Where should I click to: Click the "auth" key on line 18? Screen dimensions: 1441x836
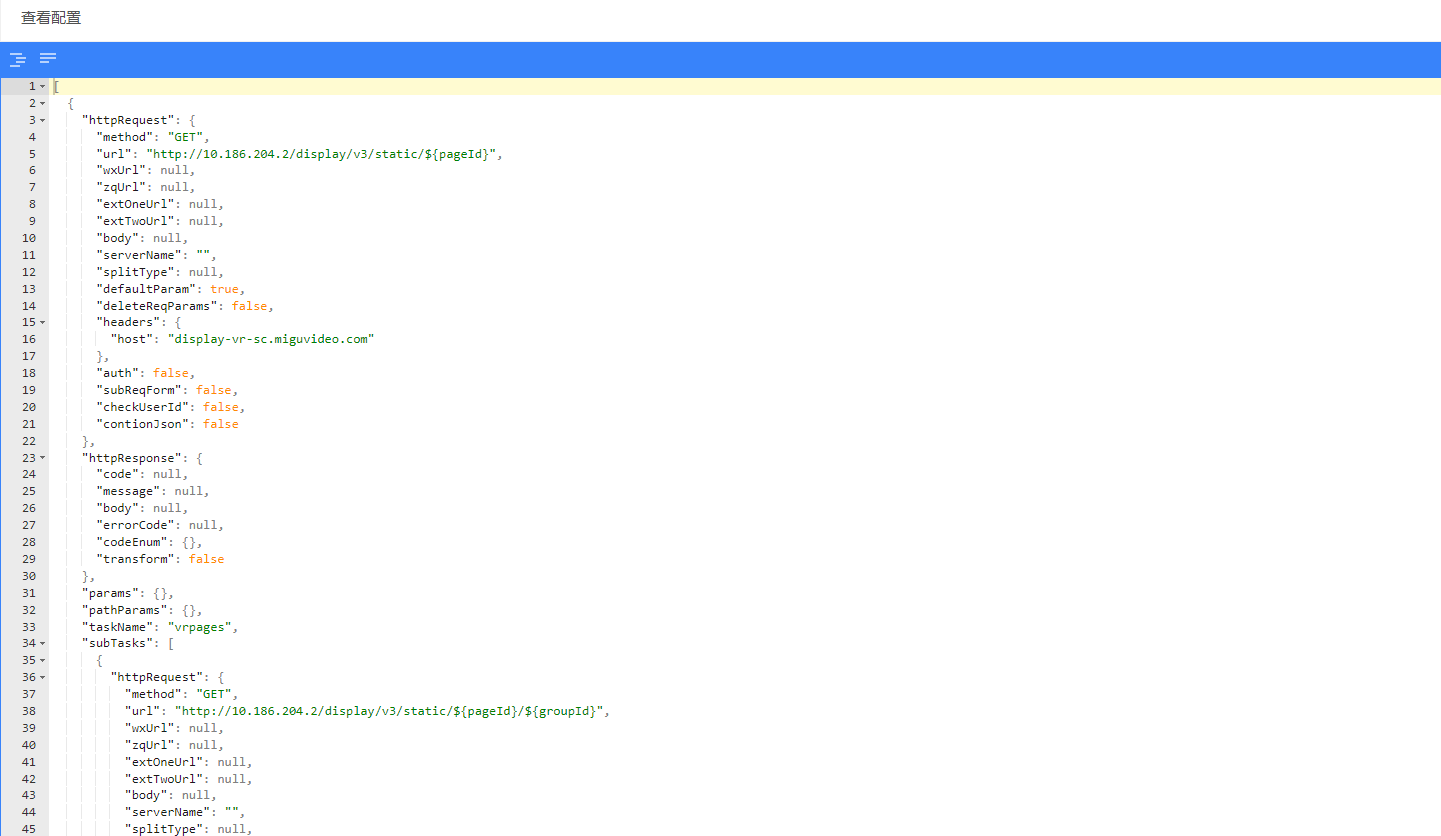[118, 373]
